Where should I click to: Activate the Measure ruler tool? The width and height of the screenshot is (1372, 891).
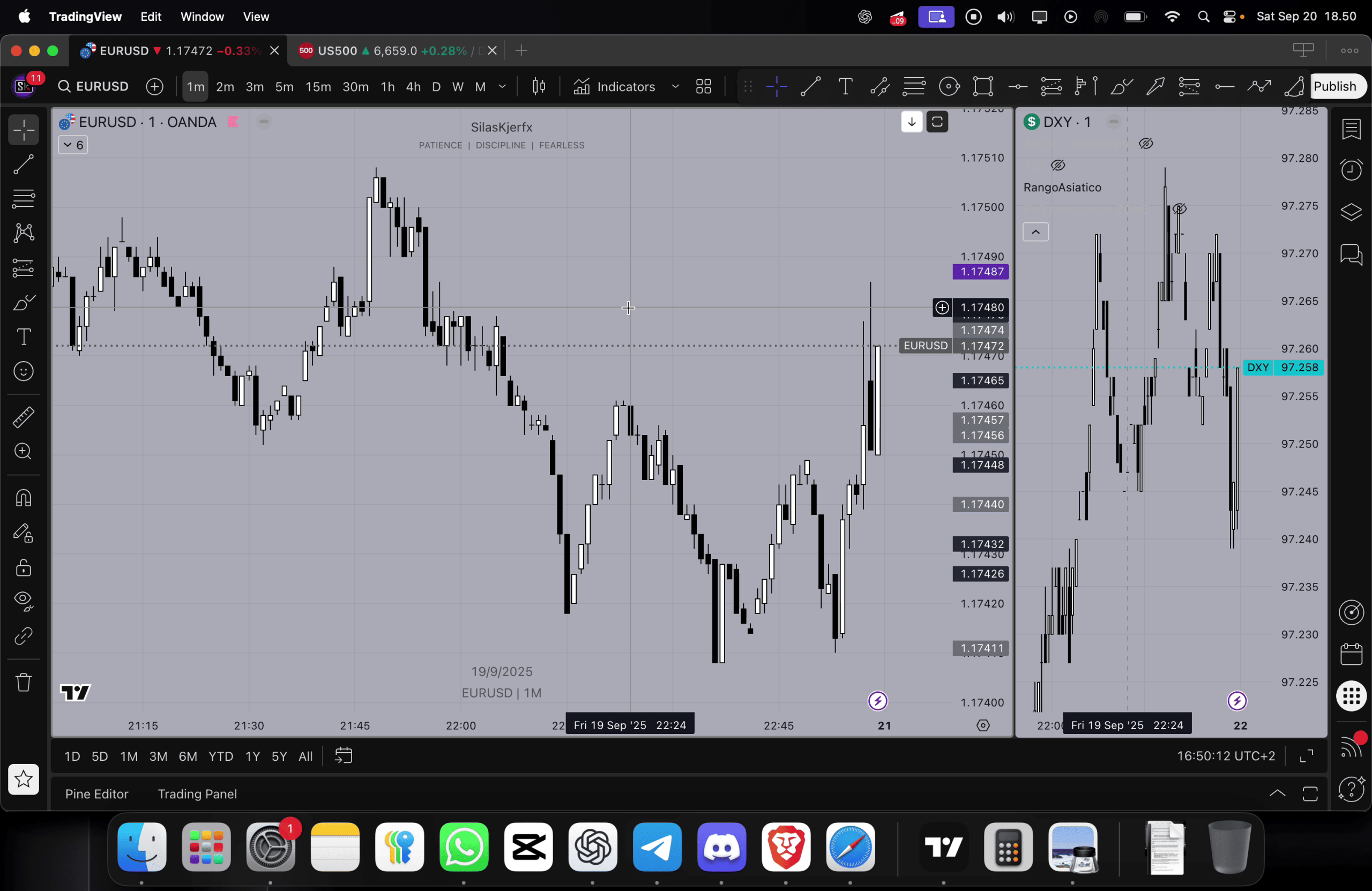click(23, 417)
